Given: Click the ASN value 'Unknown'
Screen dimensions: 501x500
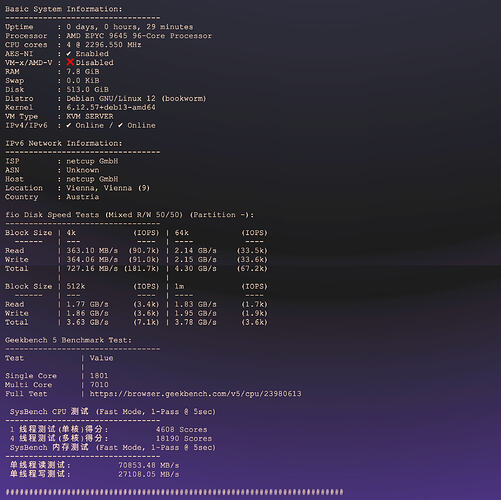Looking at the screenshot, I should (83, 170).
